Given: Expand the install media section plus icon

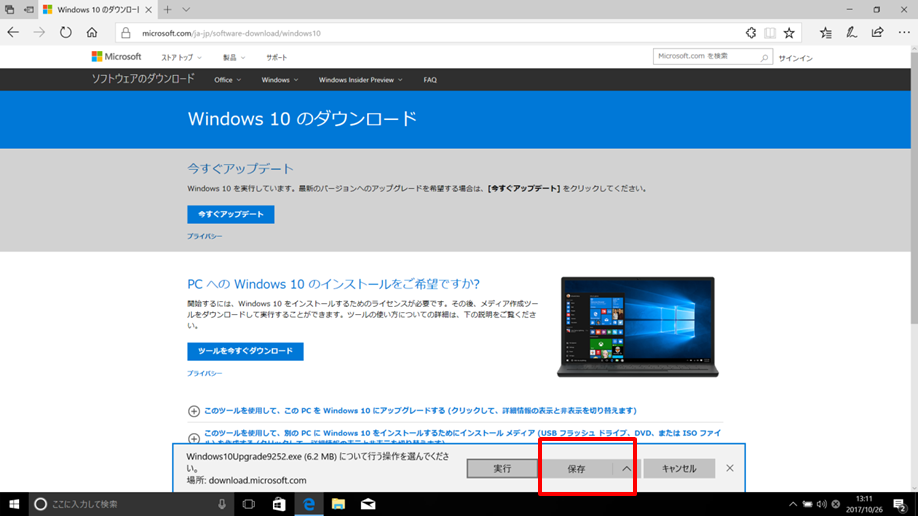Looking at the screenshot, I should tap(194, 438).
